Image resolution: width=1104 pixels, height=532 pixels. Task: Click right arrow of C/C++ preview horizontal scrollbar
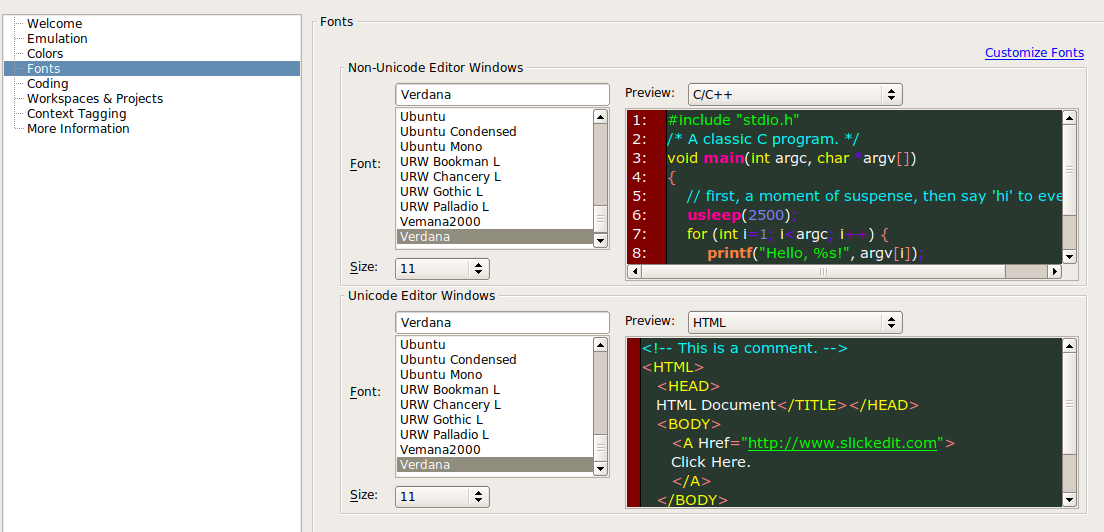1055,271
